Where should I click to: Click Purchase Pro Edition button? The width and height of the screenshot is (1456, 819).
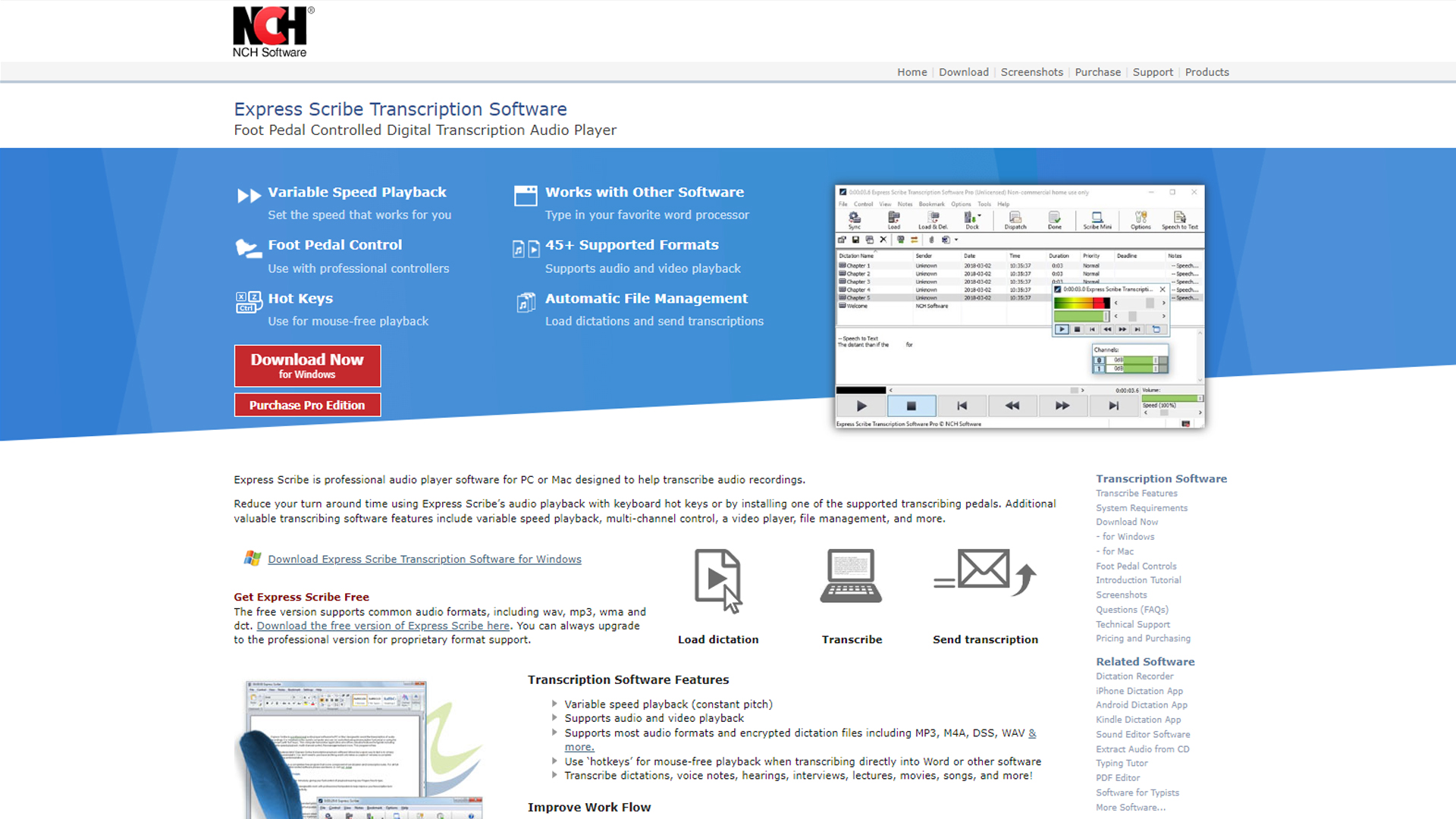308,405
